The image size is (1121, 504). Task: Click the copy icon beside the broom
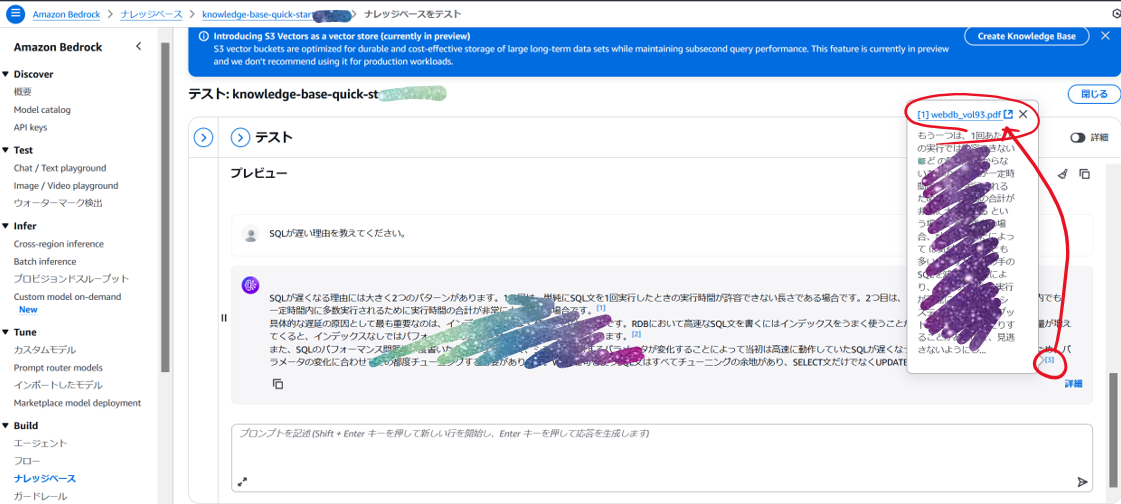(1085, 174)
